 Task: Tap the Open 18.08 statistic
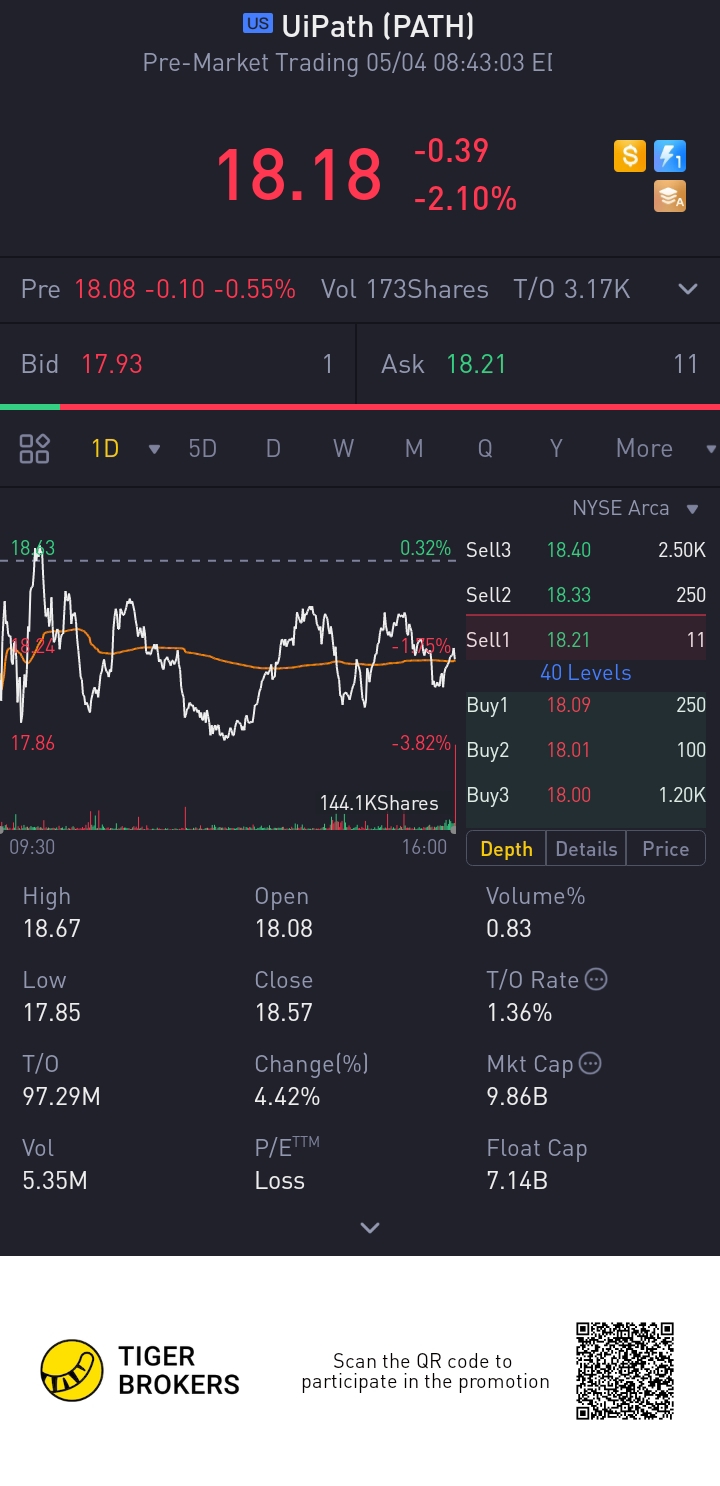(284, 912)
